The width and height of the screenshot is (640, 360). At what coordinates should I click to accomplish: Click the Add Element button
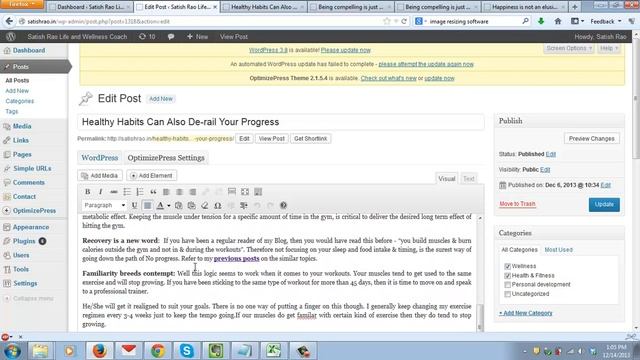[x=151, y=176]
